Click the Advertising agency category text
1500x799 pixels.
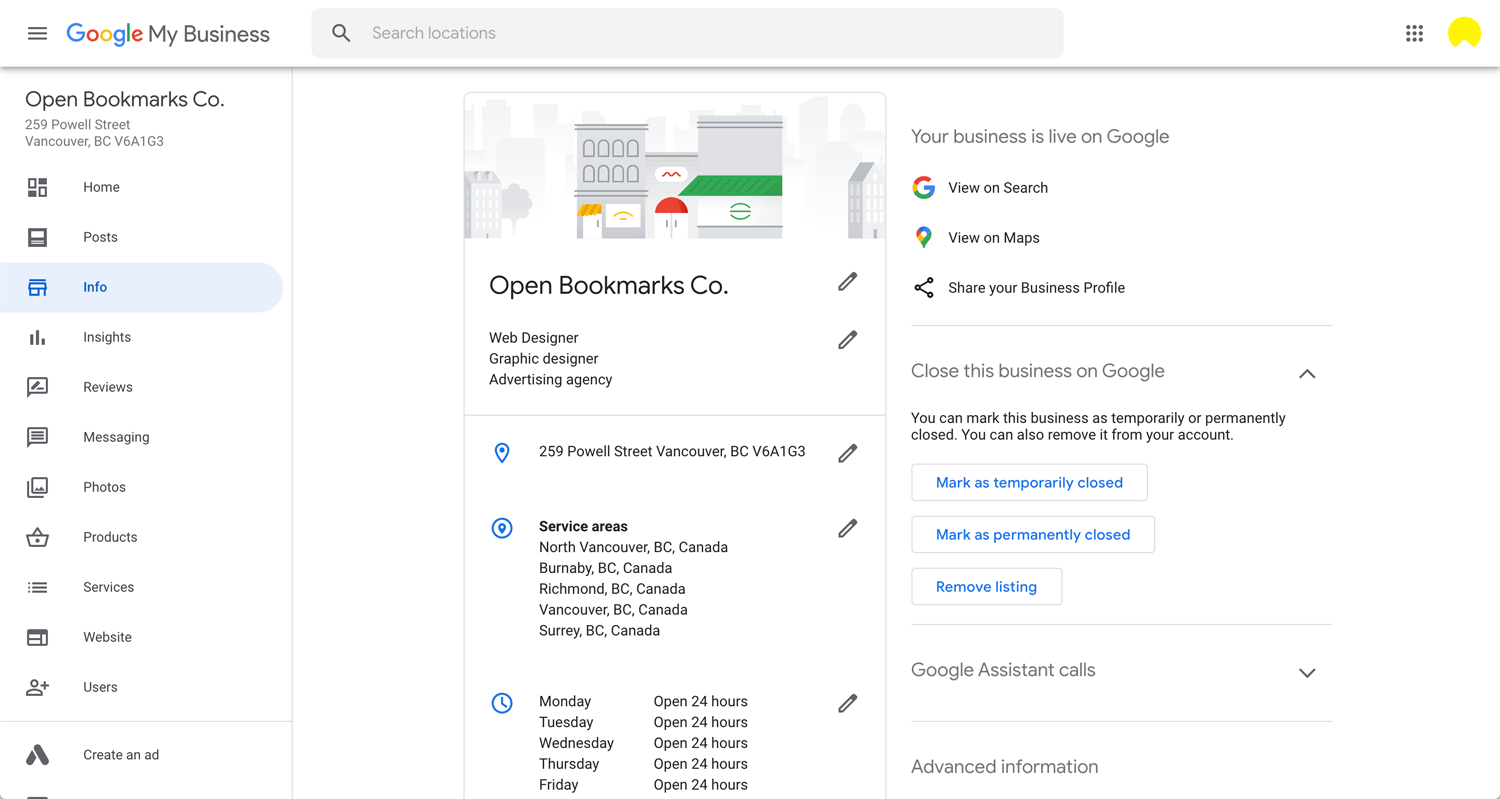point(551,380)
